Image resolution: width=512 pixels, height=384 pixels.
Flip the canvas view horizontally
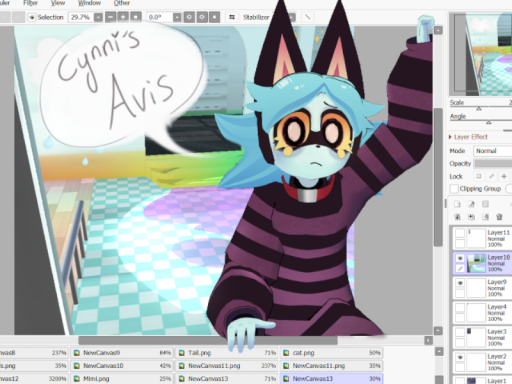[x=232, y=17]
